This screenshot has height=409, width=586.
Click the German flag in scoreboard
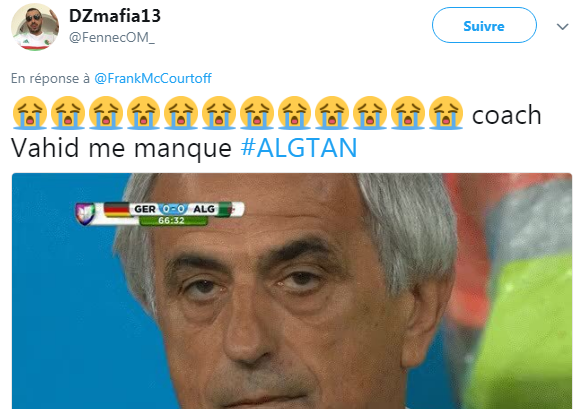pyautogui.click(x=116, y=209)
